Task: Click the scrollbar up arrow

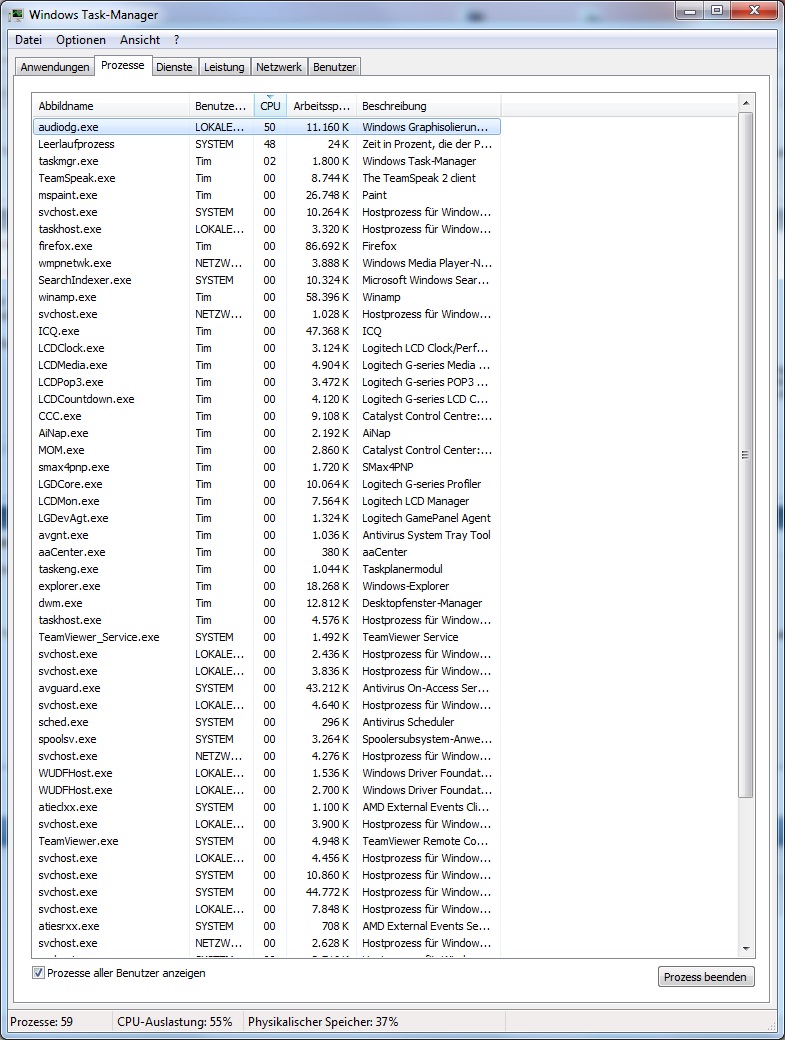Action: [x=746, y=103]
